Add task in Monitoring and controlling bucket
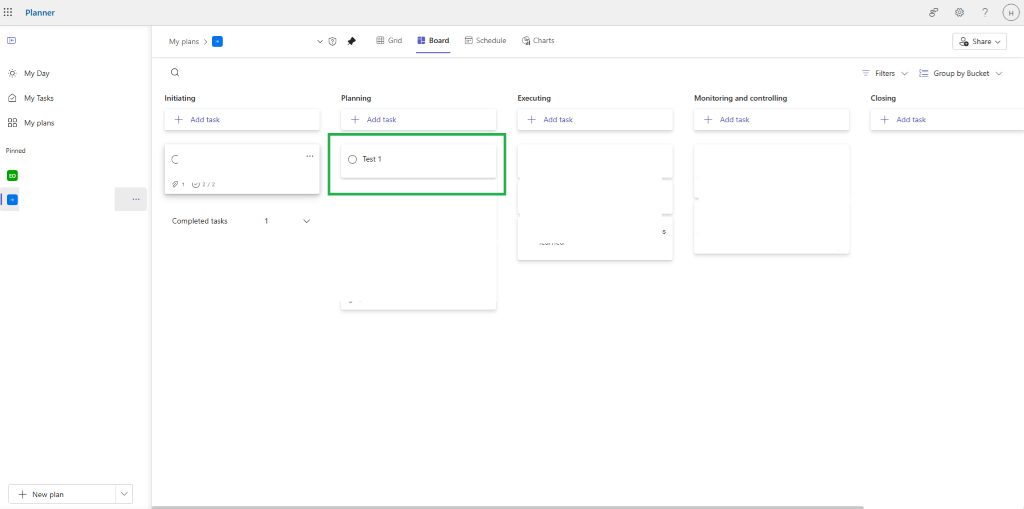The width and height of the screenshot is (1024, 509). (x=771, y=120)
